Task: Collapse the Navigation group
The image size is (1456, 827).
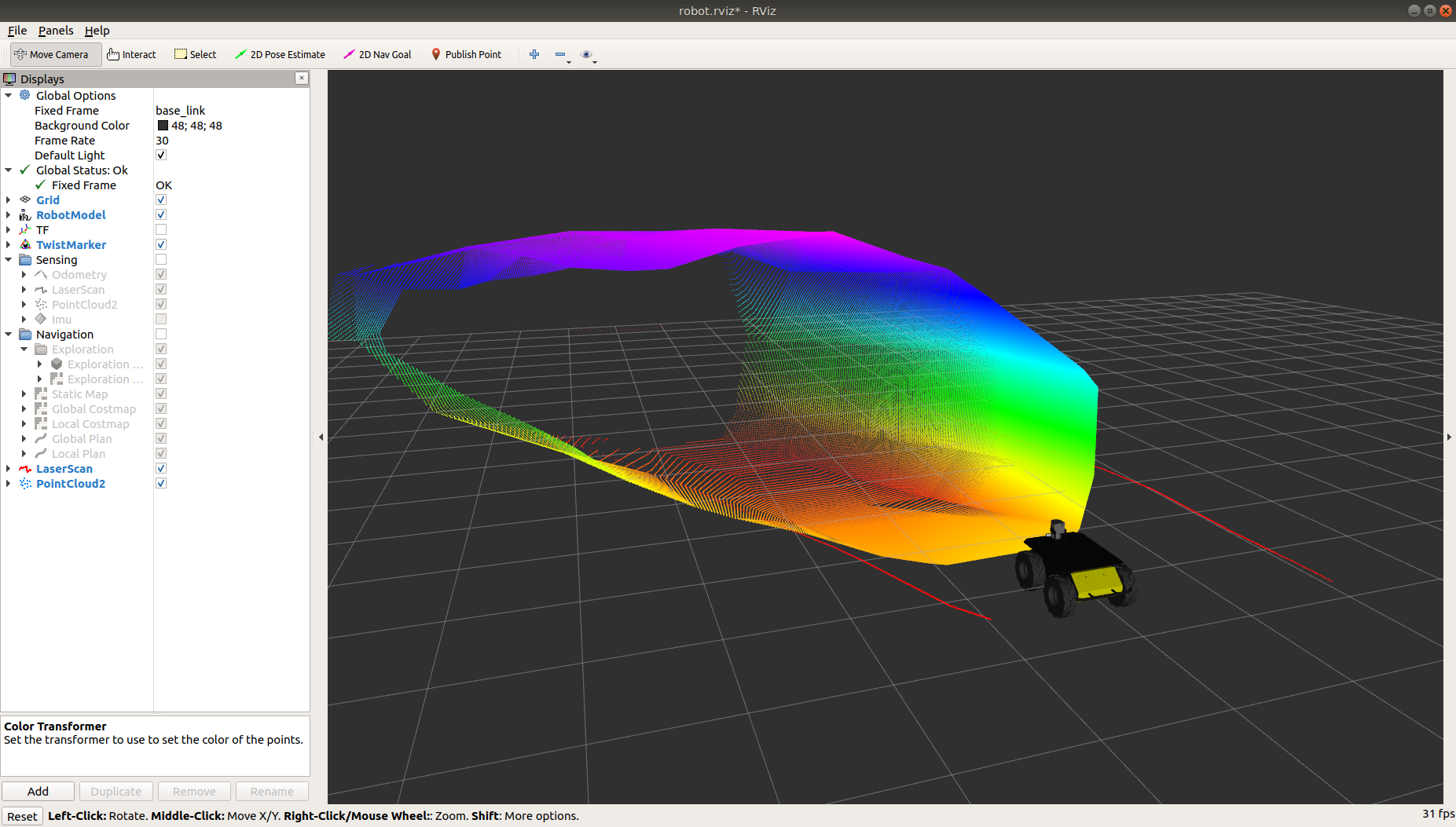Action: pos(9,335)
